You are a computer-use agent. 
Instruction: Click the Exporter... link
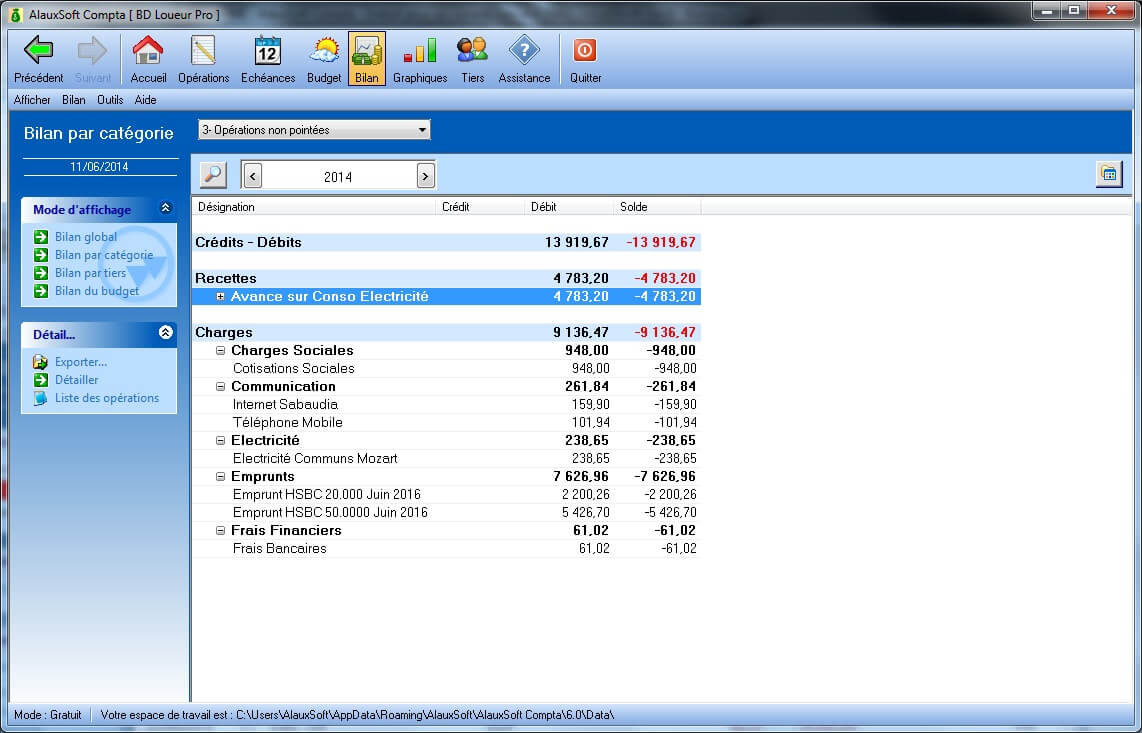pos(80,362)
